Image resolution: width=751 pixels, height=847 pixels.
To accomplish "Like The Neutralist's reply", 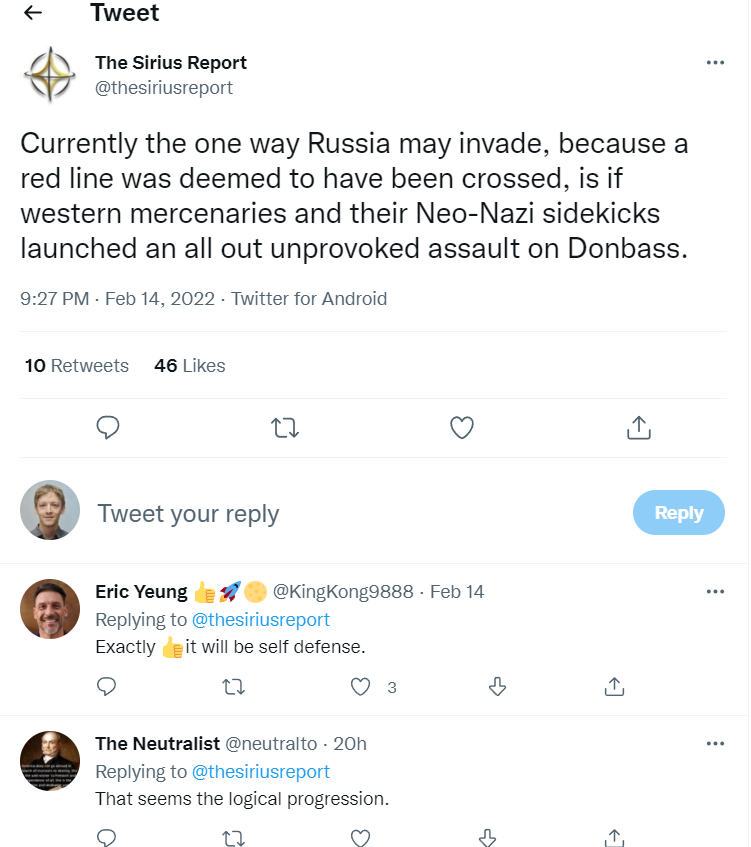I will (361, 837).
